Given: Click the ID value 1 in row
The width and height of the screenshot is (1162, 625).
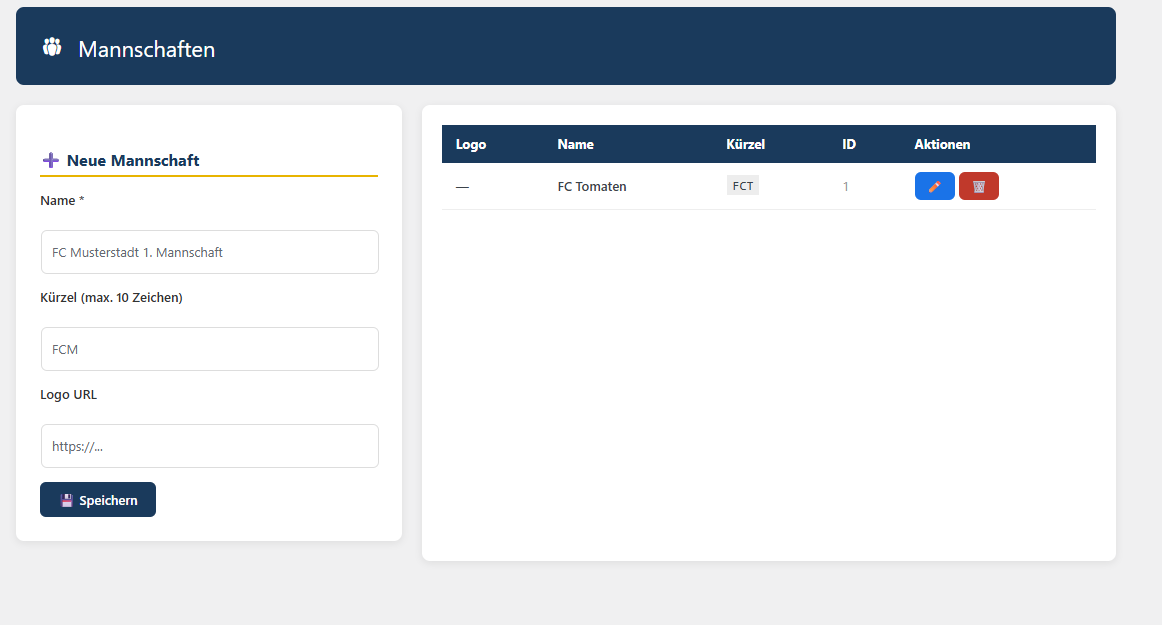Looking at the screenshot, I should (846, 186).
